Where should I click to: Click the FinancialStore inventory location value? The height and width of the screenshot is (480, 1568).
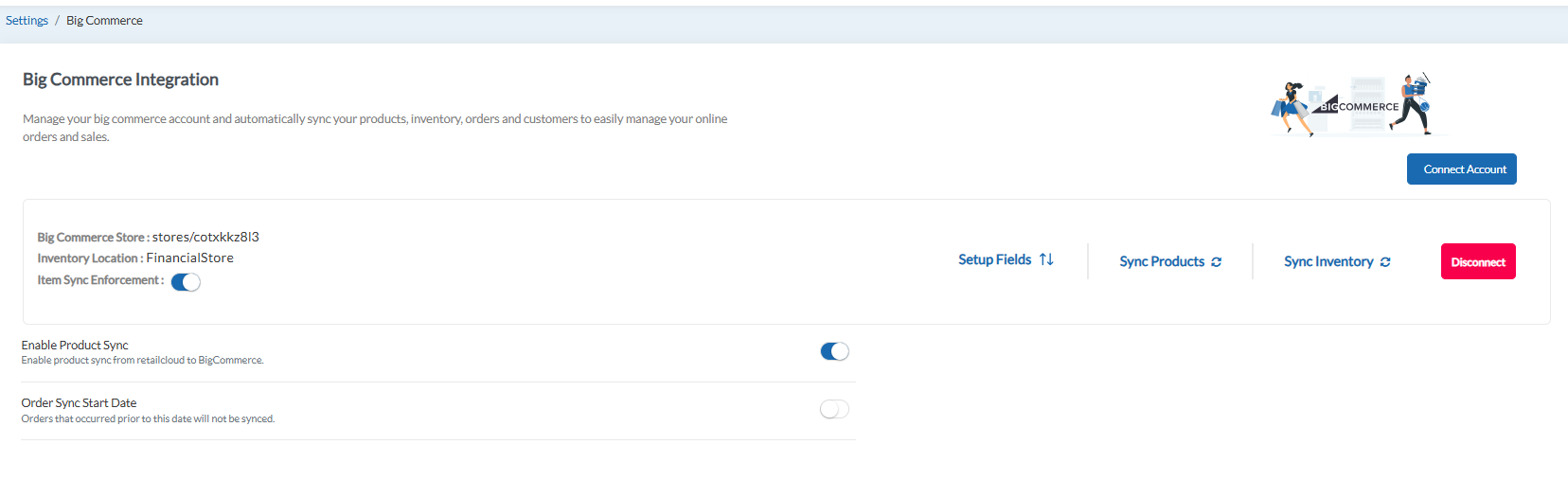(189, 258)
